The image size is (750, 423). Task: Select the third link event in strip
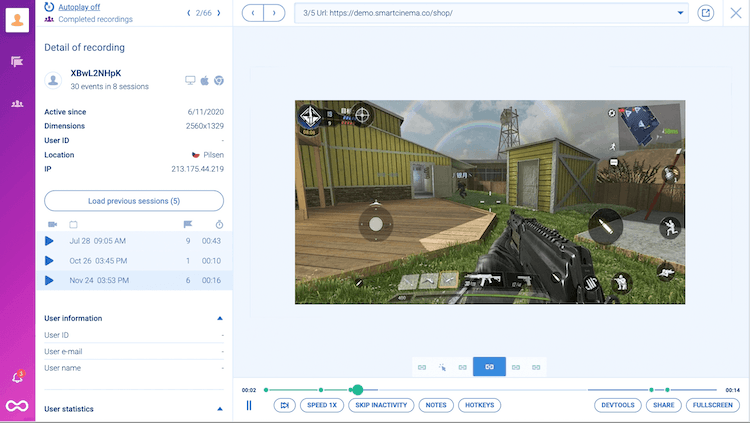click(463, 367)
